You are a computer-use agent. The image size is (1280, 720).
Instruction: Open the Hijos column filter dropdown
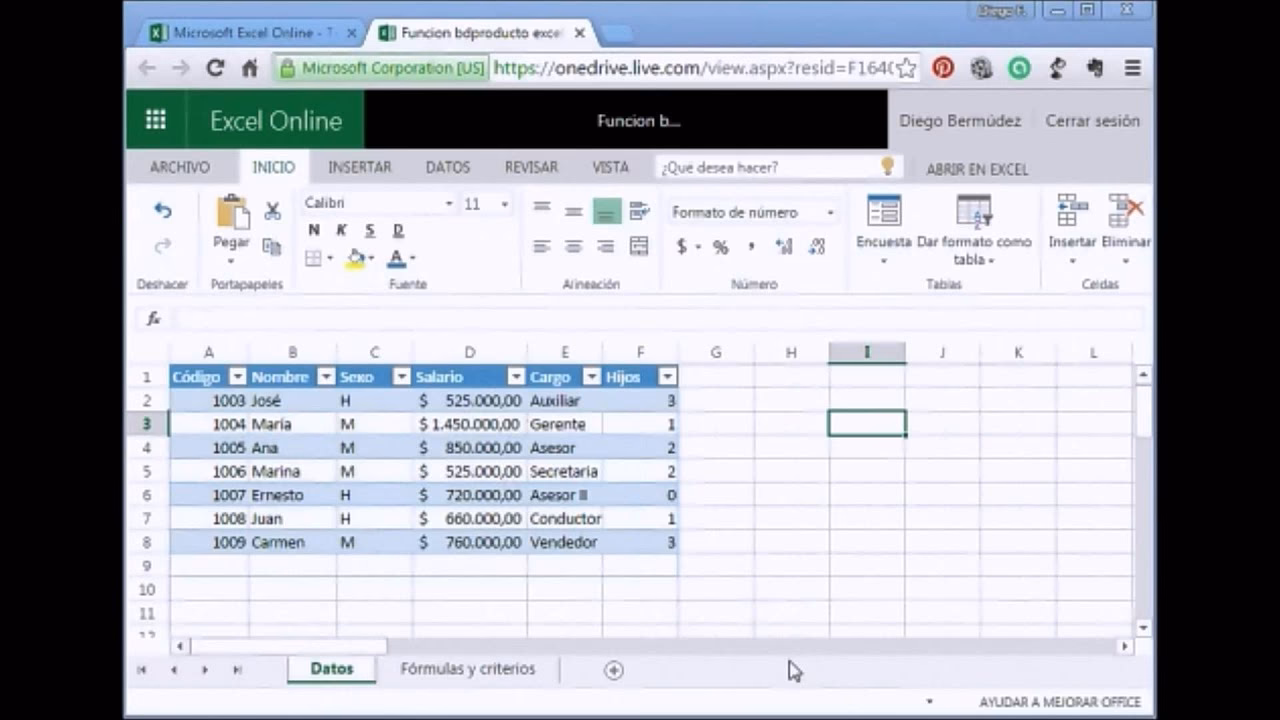click(667, 377)
